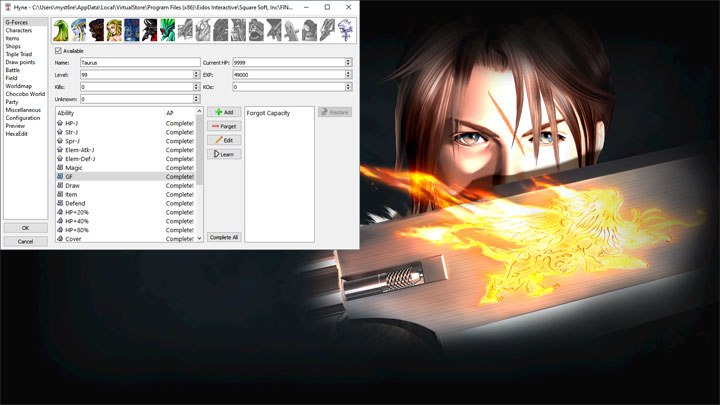Switch to the Miscellaneous section
720x405 pixels.
(25, 110)
